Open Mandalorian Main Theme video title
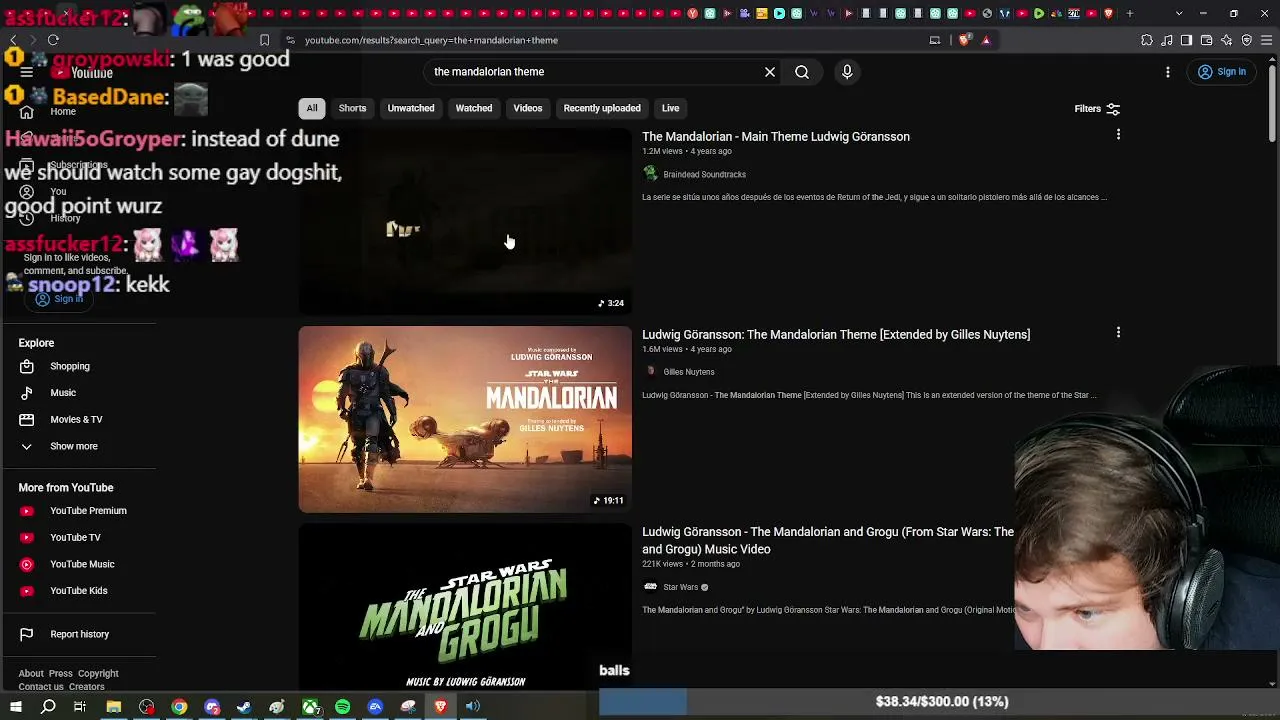 (776, 136)
